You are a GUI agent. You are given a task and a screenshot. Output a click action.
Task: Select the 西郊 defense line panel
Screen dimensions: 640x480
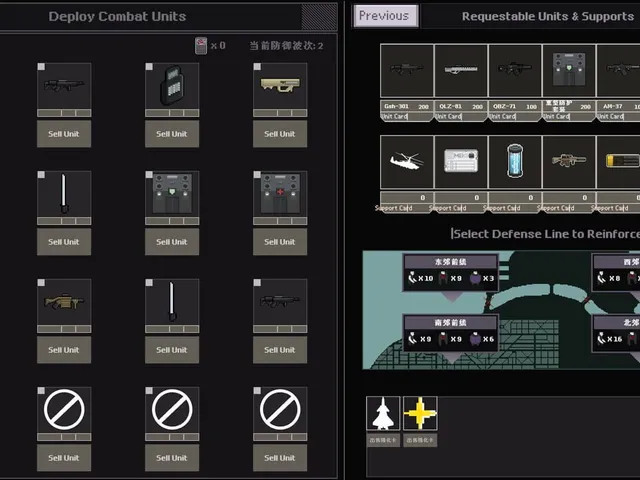616,273
